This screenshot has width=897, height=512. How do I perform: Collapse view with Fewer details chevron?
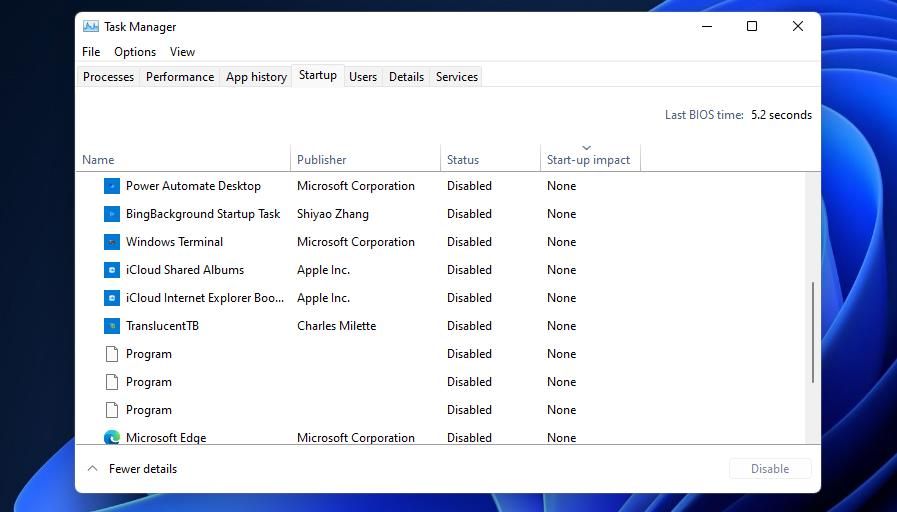tap(92, 469)
